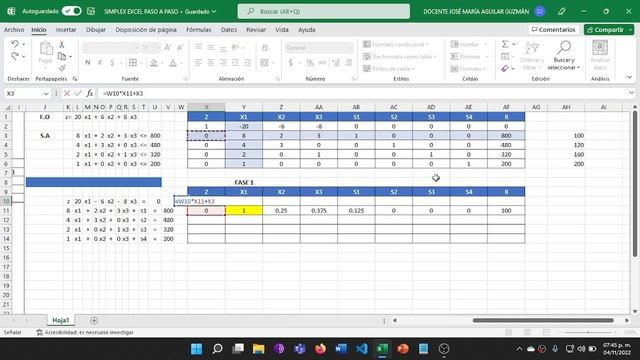Viewport: 640px width, 360px height.
Task: Switch to the Fórmulas tab
Action: pos(198,30)
